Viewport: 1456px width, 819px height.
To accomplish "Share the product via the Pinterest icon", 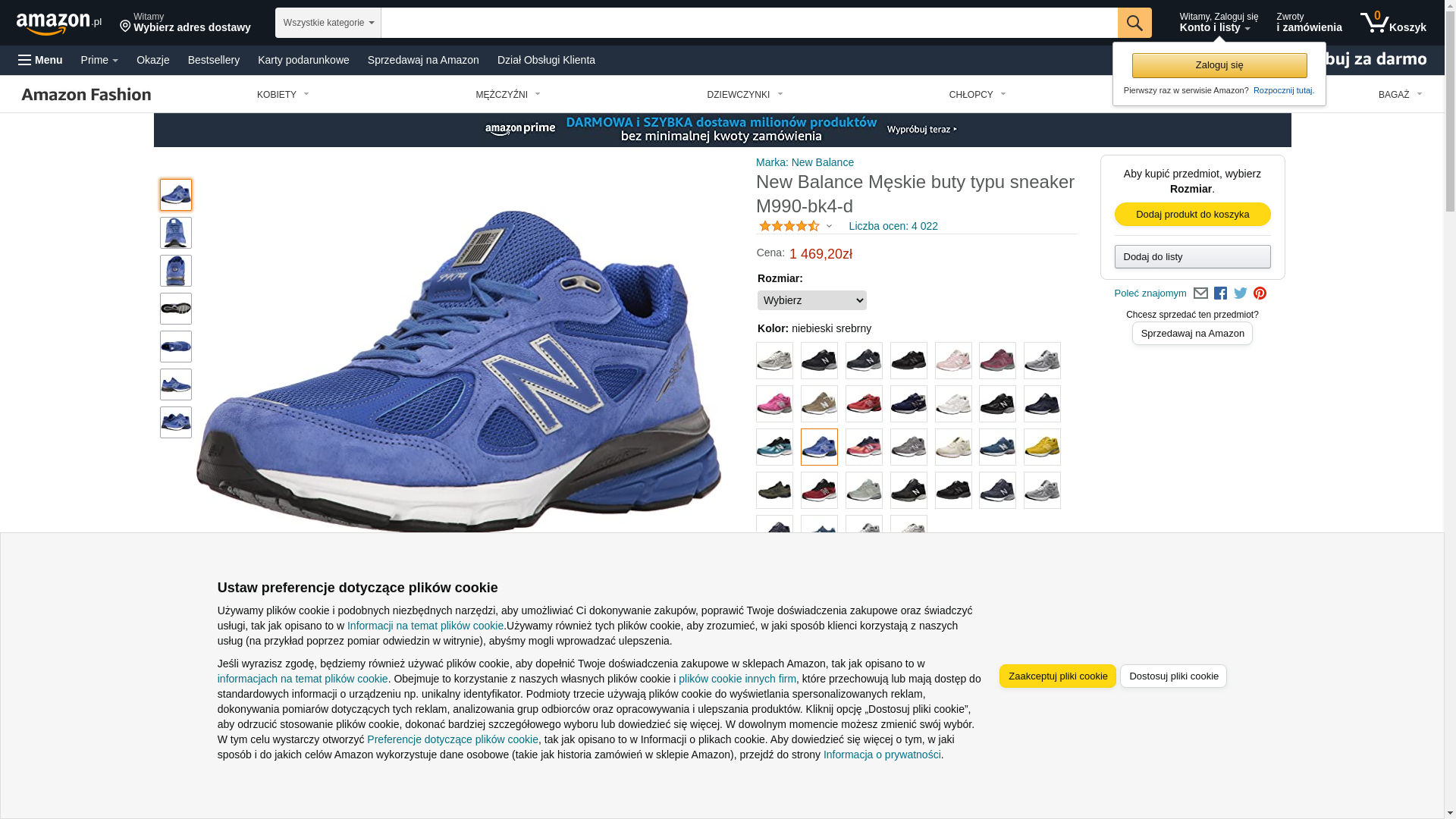I will click(x=1260, y=293).
